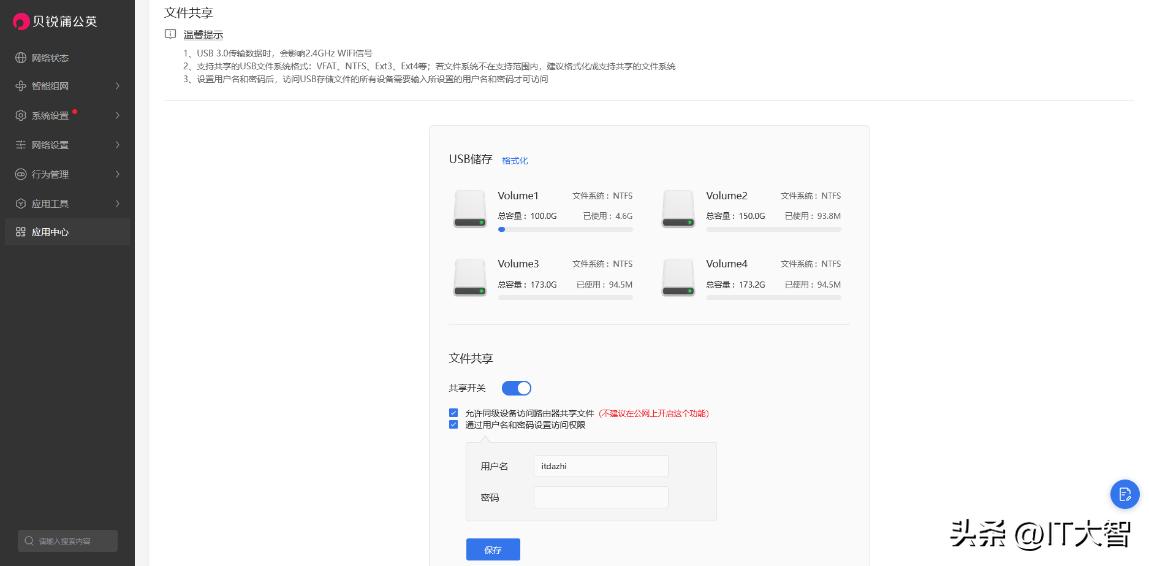
Task: Expand the 系统设置 submenu arrow
Action: click(x=117, y=116)
